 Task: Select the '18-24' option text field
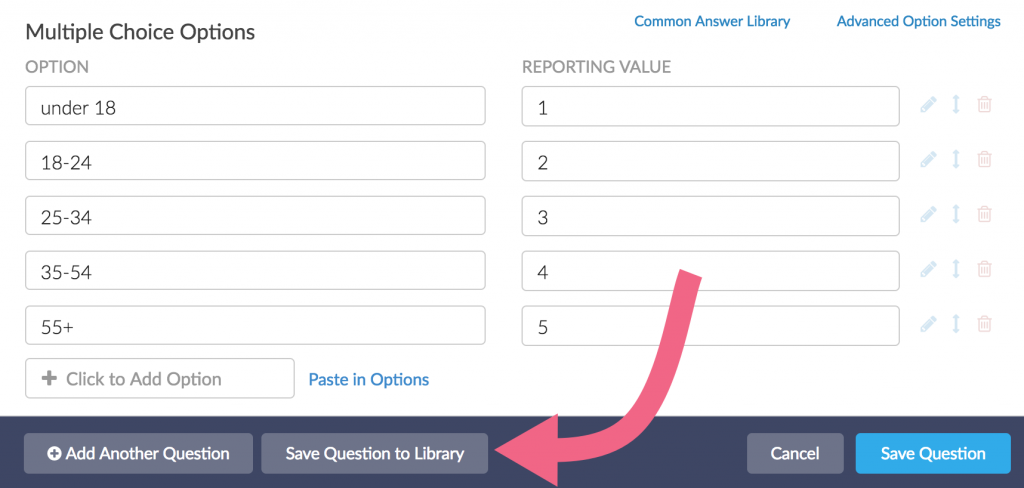255,161
